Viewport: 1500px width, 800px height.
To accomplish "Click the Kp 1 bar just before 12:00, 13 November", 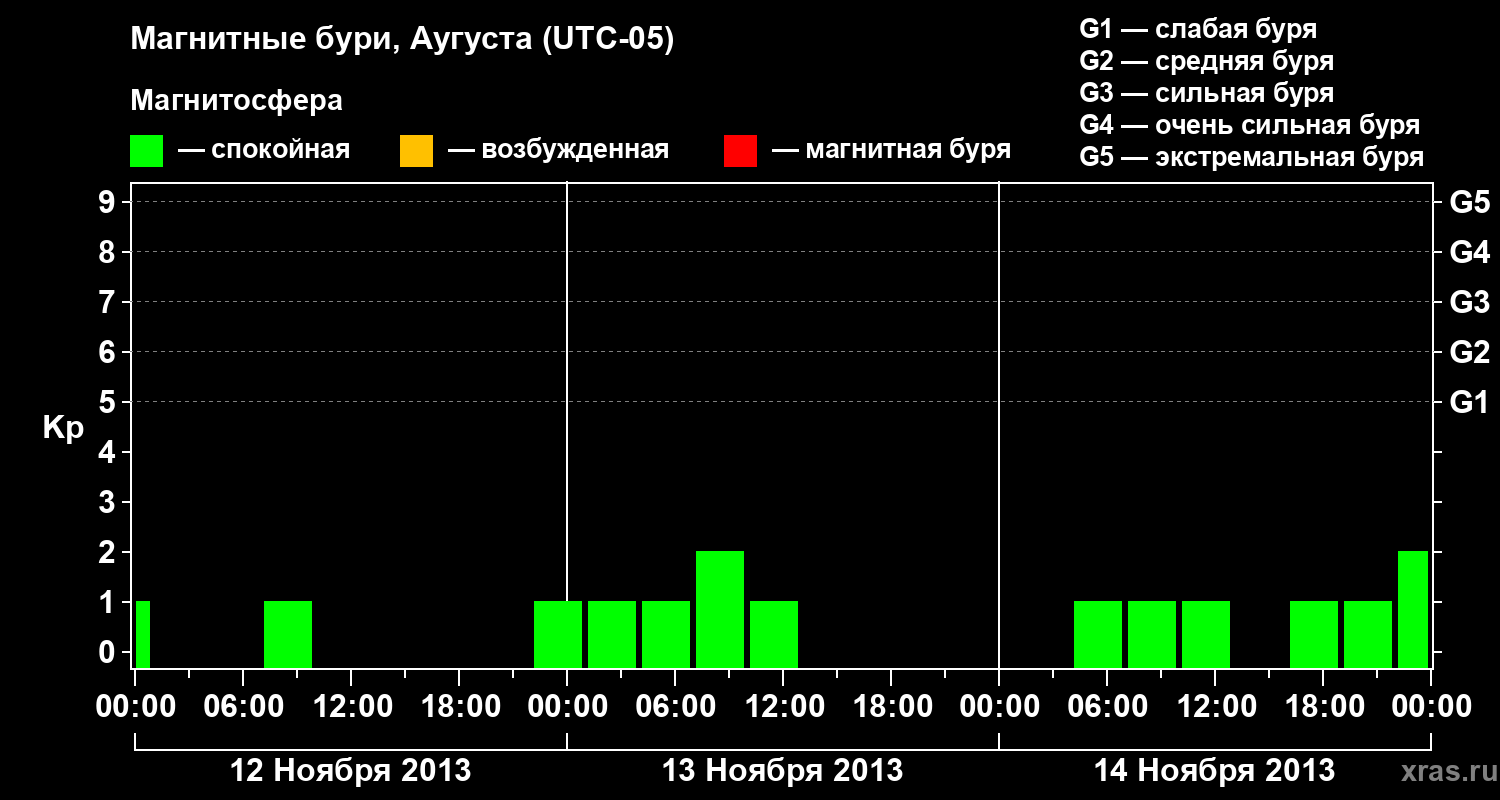I will click(774, 634).
